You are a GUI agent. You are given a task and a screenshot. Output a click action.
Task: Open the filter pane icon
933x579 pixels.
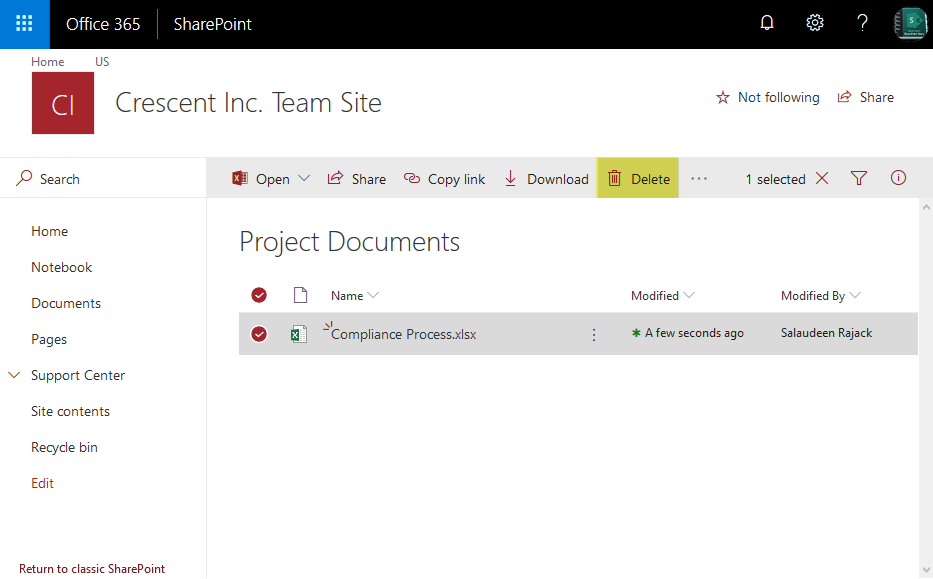858,178
